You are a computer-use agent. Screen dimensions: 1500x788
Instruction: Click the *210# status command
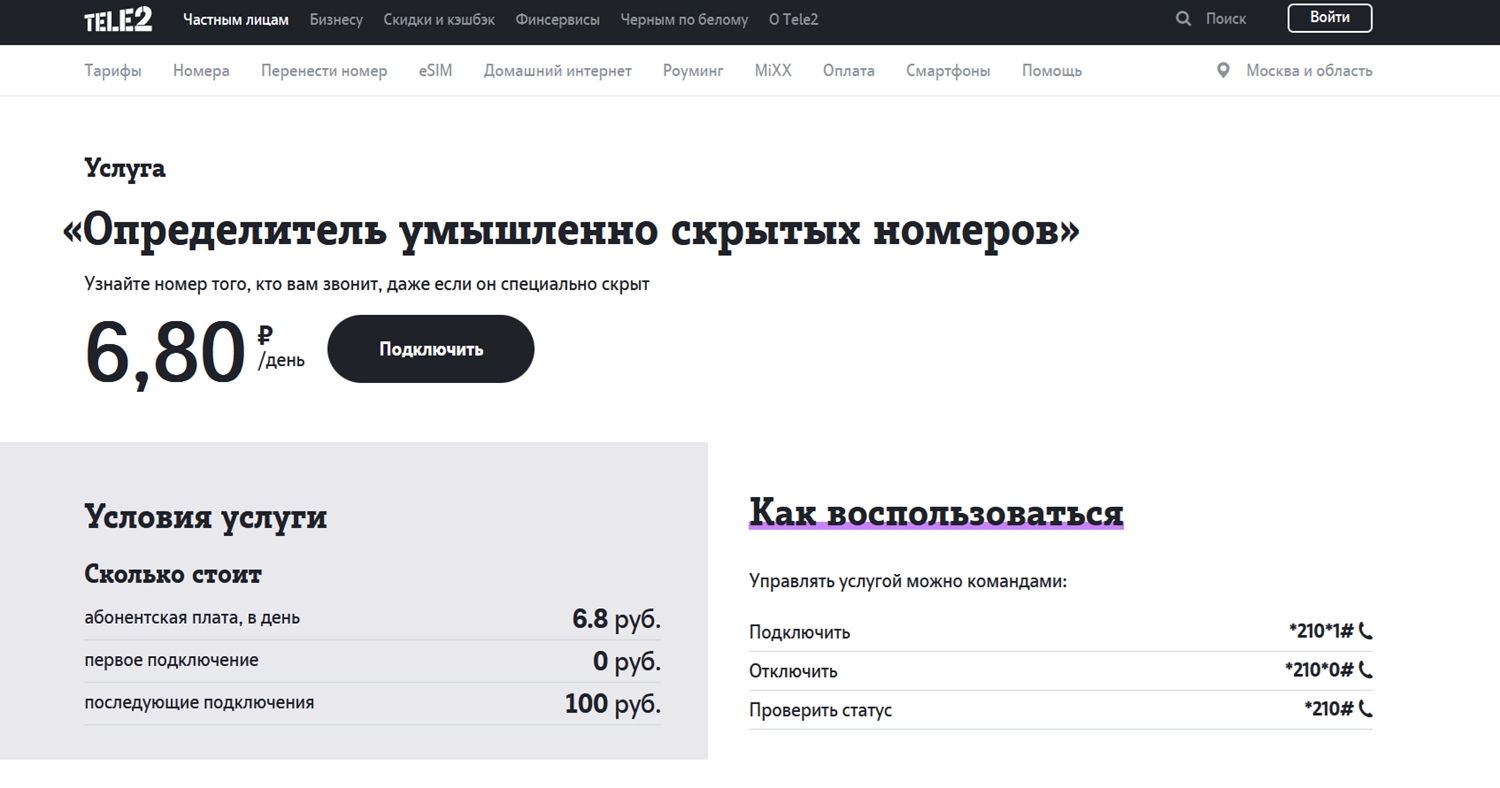point(1329,710)
